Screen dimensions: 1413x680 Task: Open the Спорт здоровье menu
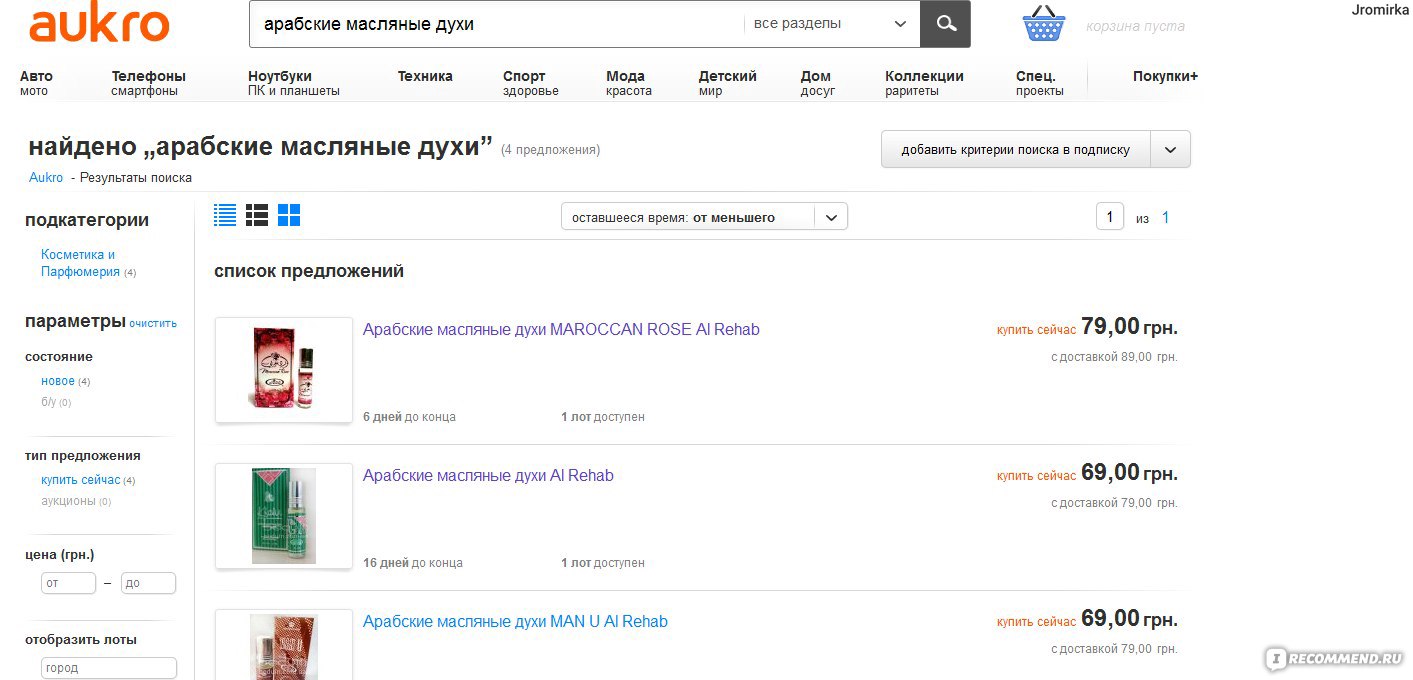531,83
